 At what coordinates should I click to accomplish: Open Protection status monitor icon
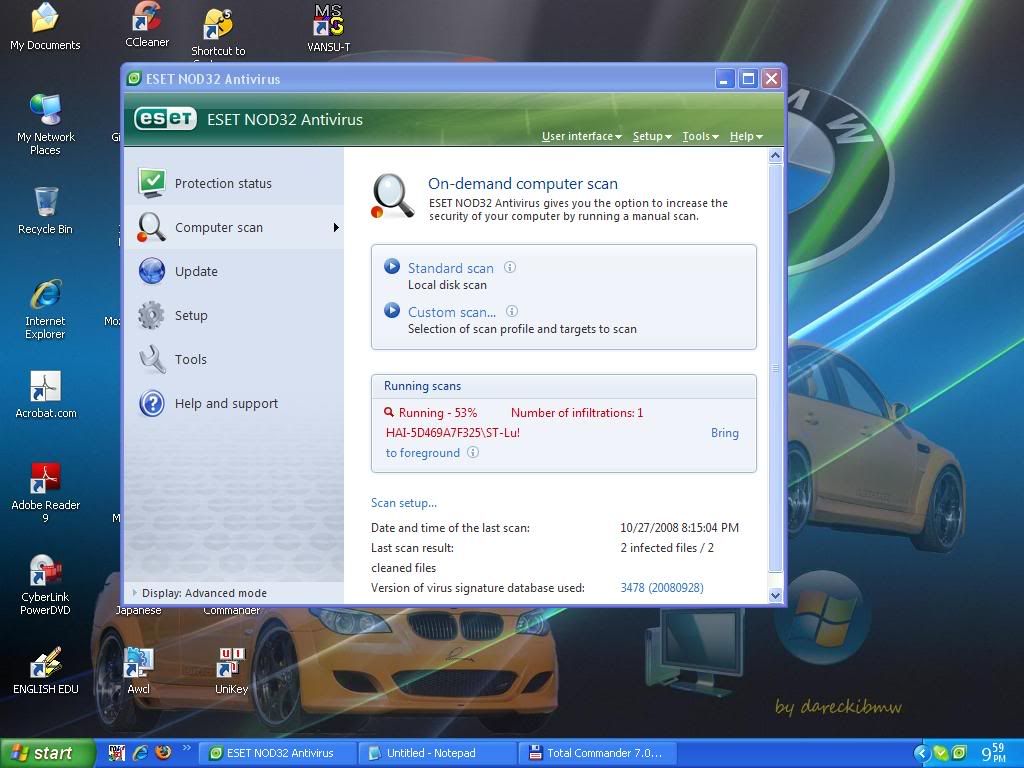(152, 183)
